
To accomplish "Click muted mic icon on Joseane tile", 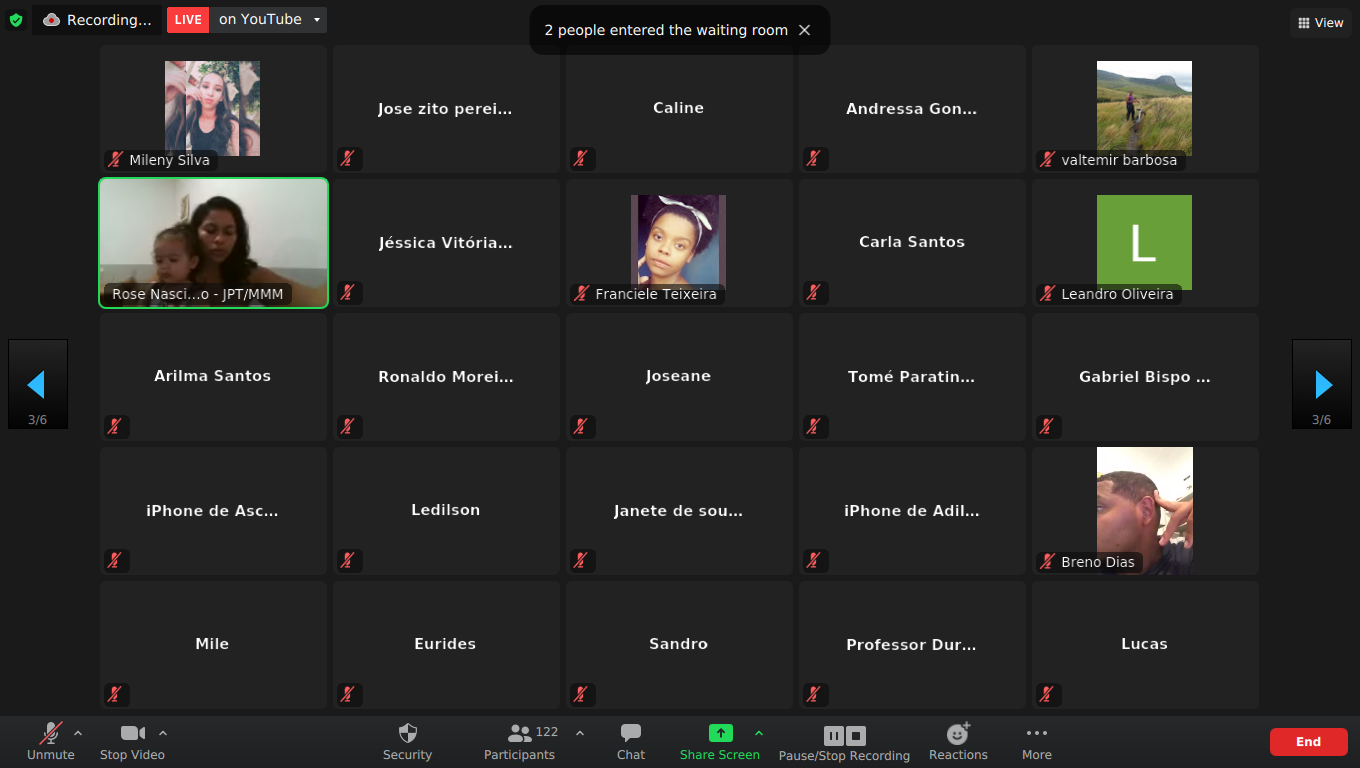I will [x=581, y=427].
